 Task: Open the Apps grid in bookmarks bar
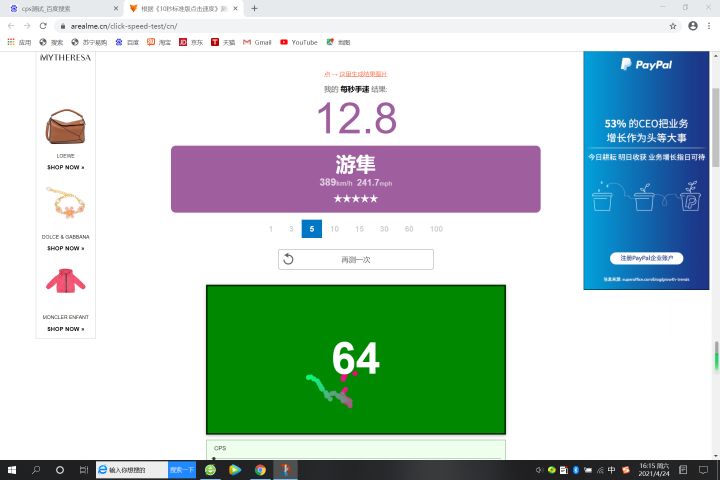[x=19, y=42]
